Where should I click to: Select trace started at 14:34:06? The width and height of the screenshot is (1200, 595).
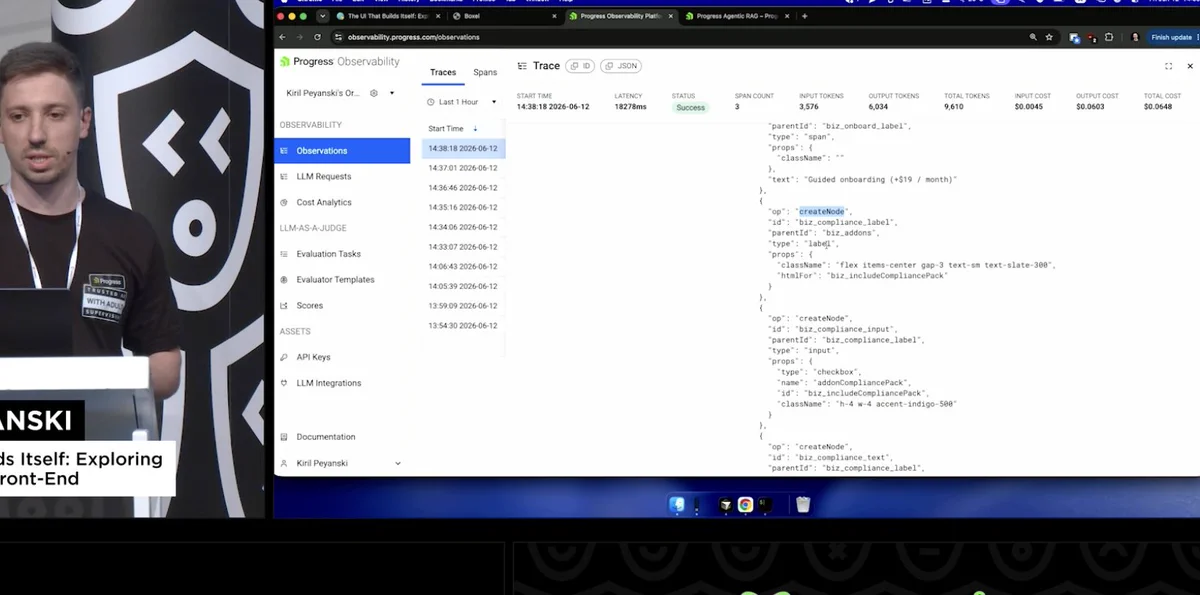click(x=463, y=227)
